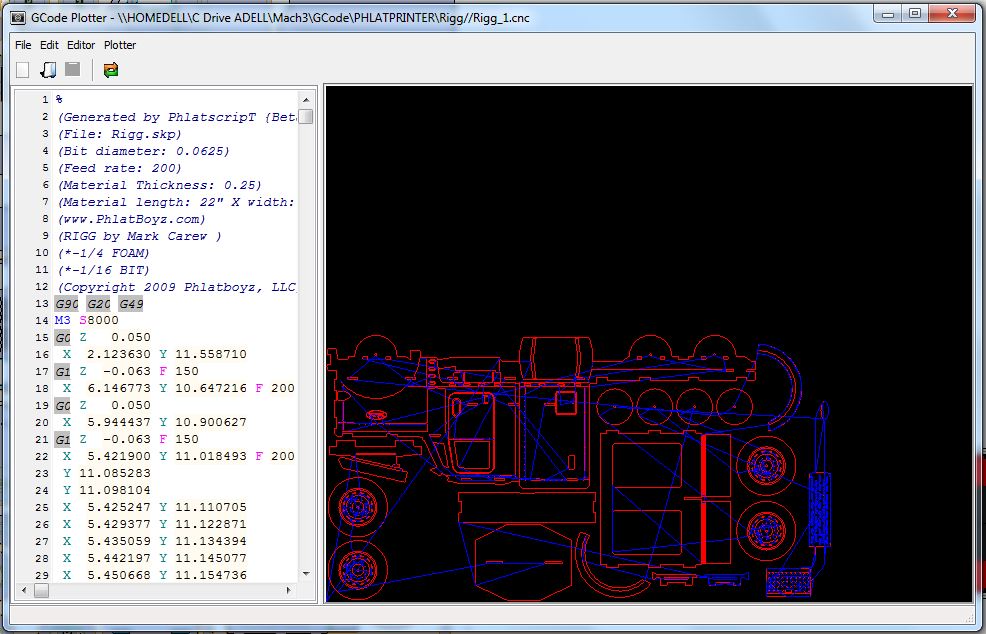986x634 pixels.
Task: Click the code editor's scroll down arrow
Action: point(306,574)
